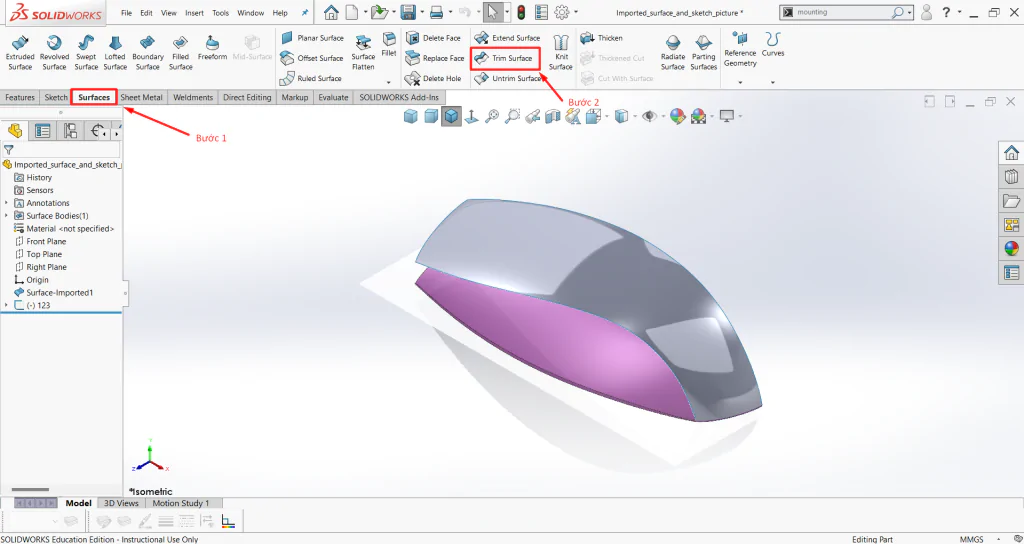Image resolution: width=1024 pixels, height=544 pixels.
Task: Switch to the PropertyManager tab icon
Action: [x=43, y=131]
